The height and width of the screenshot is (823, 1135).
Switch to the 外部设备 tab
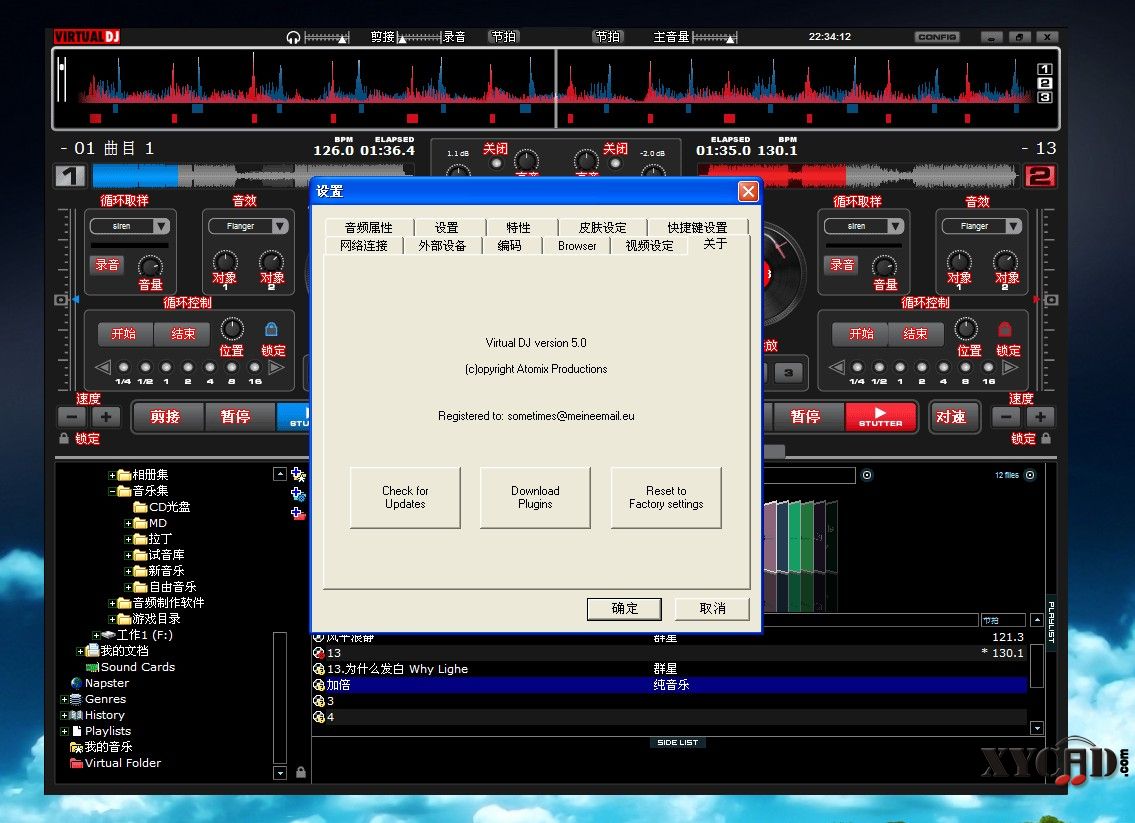442,245
